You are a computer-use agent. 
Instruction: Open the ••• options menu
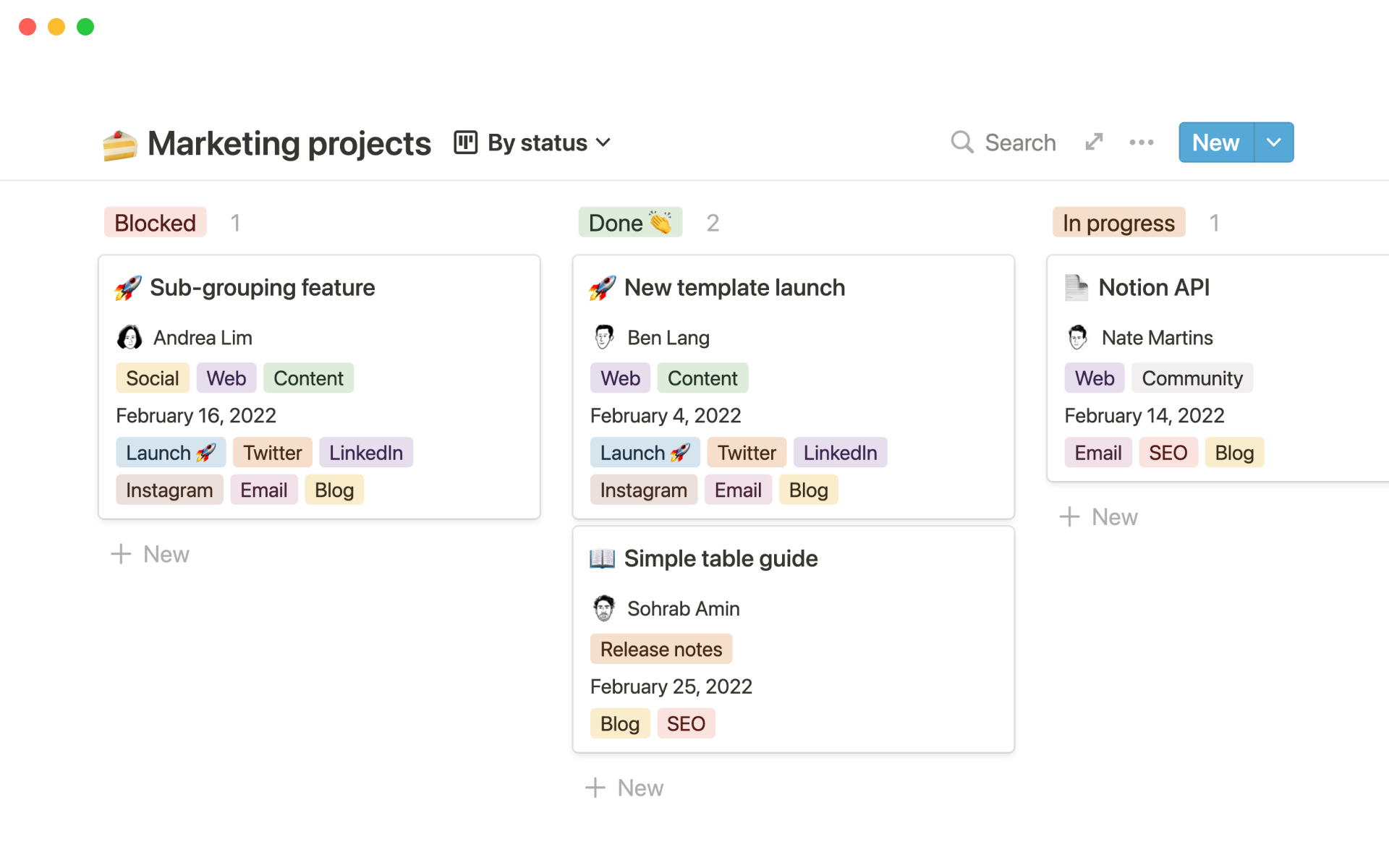(1141, 142)
